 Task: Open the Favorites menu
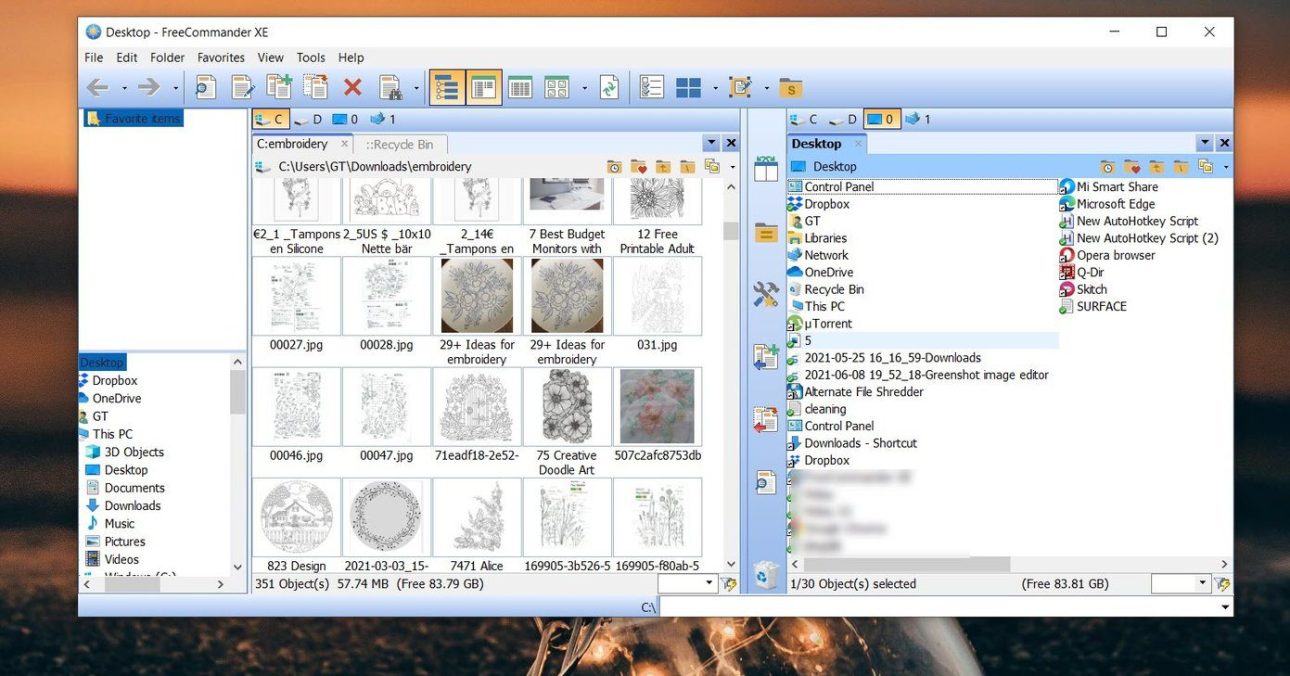point(220,58)
